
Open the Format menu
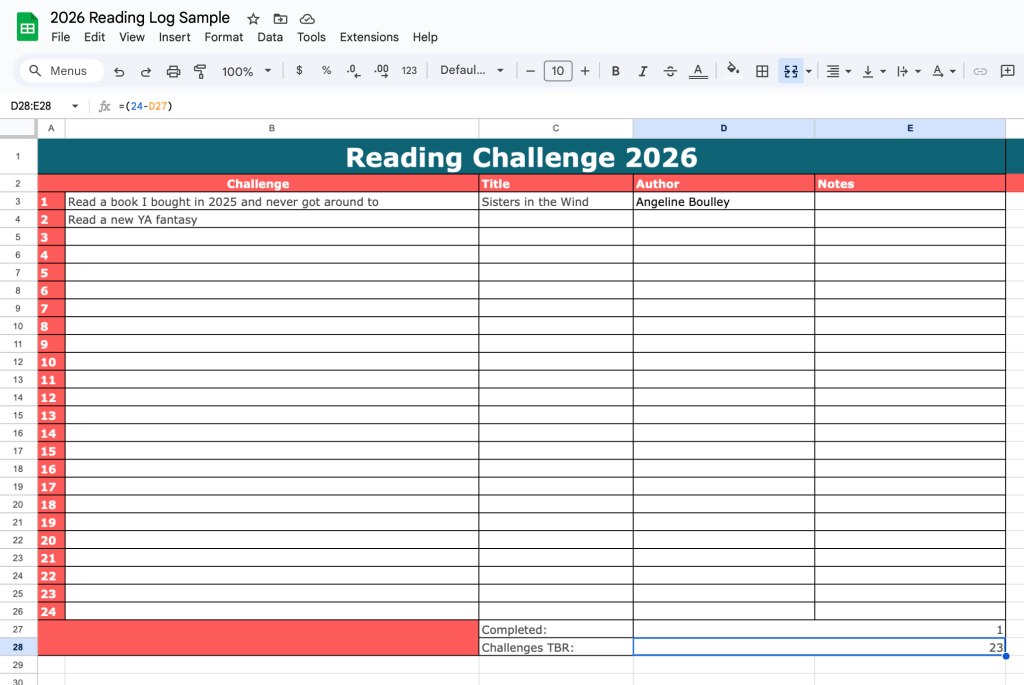(x=223, y=37)
